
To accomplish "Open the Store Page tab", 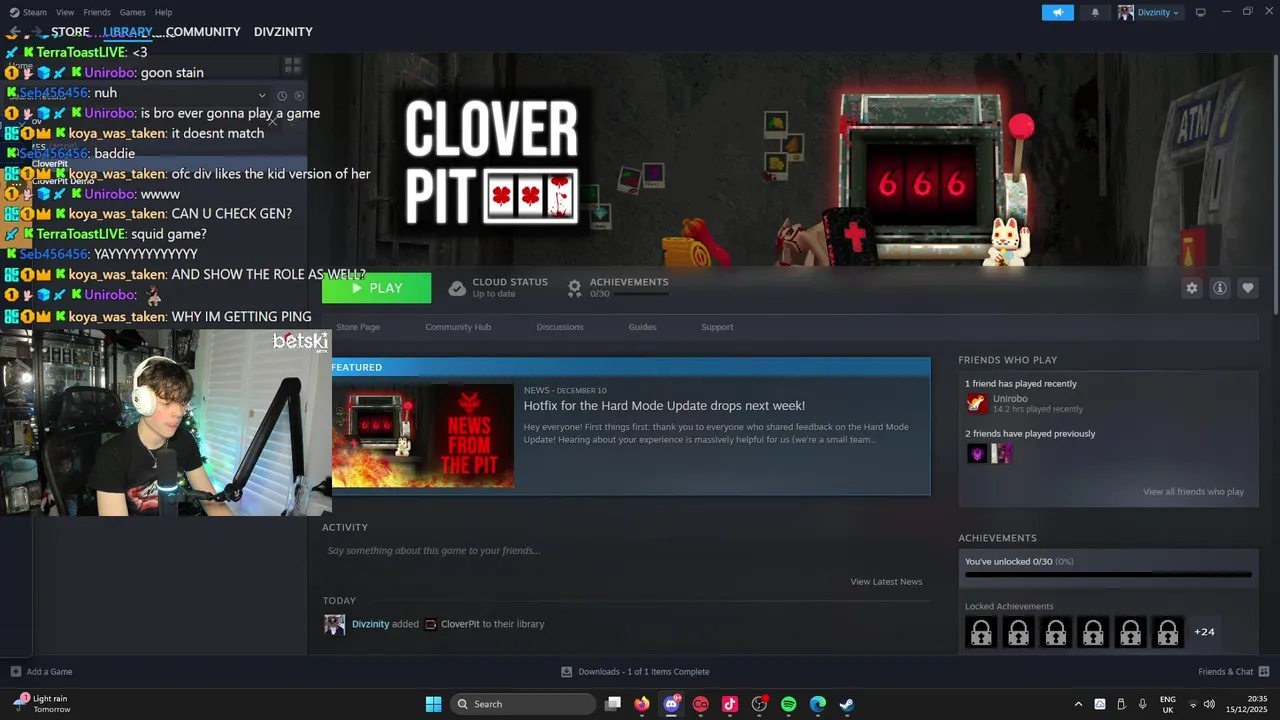I will [x=358, y=327].
